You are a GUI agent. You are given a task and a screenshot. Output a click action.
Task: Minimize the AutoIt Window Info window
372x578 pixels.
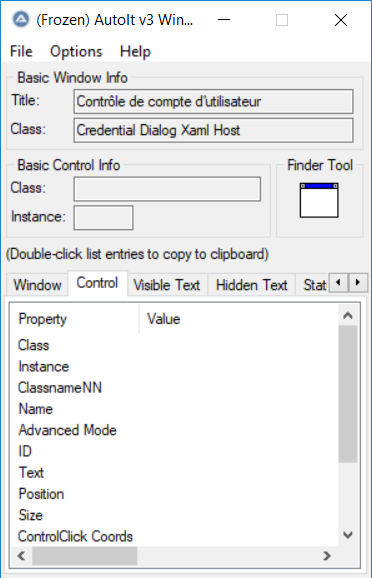click(x=224, y=20)
